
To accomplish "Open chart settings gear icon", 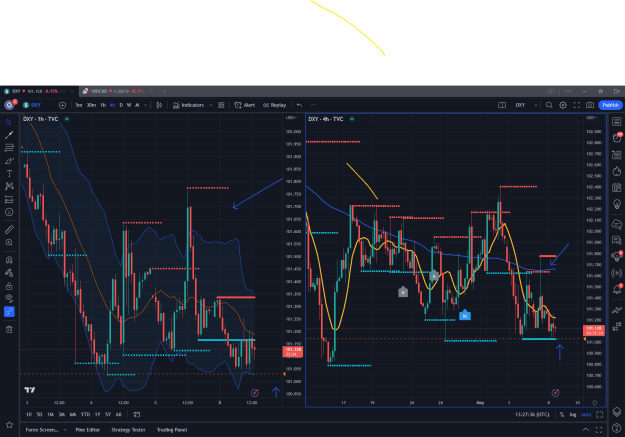I will click(563, 105).
